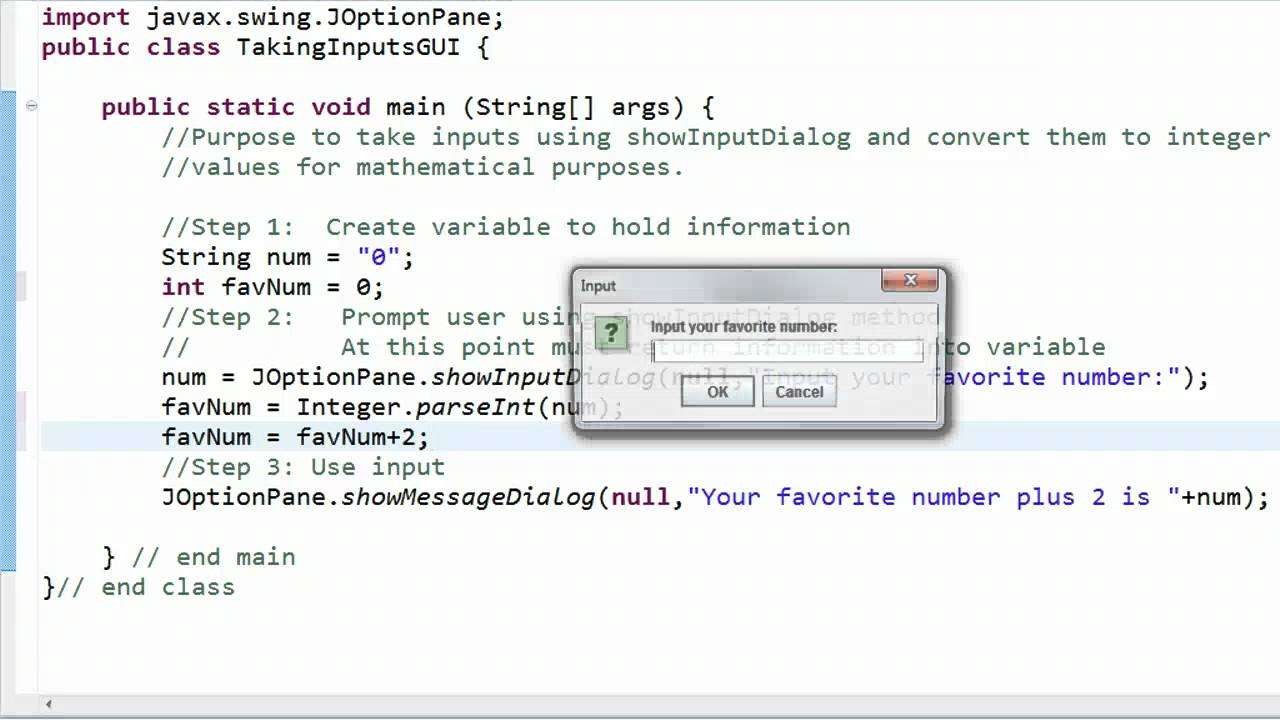The width and height of the screenshot is (1280, 720).
Task: Click the horizontal scrollbar left arrow
Action: 48,705
